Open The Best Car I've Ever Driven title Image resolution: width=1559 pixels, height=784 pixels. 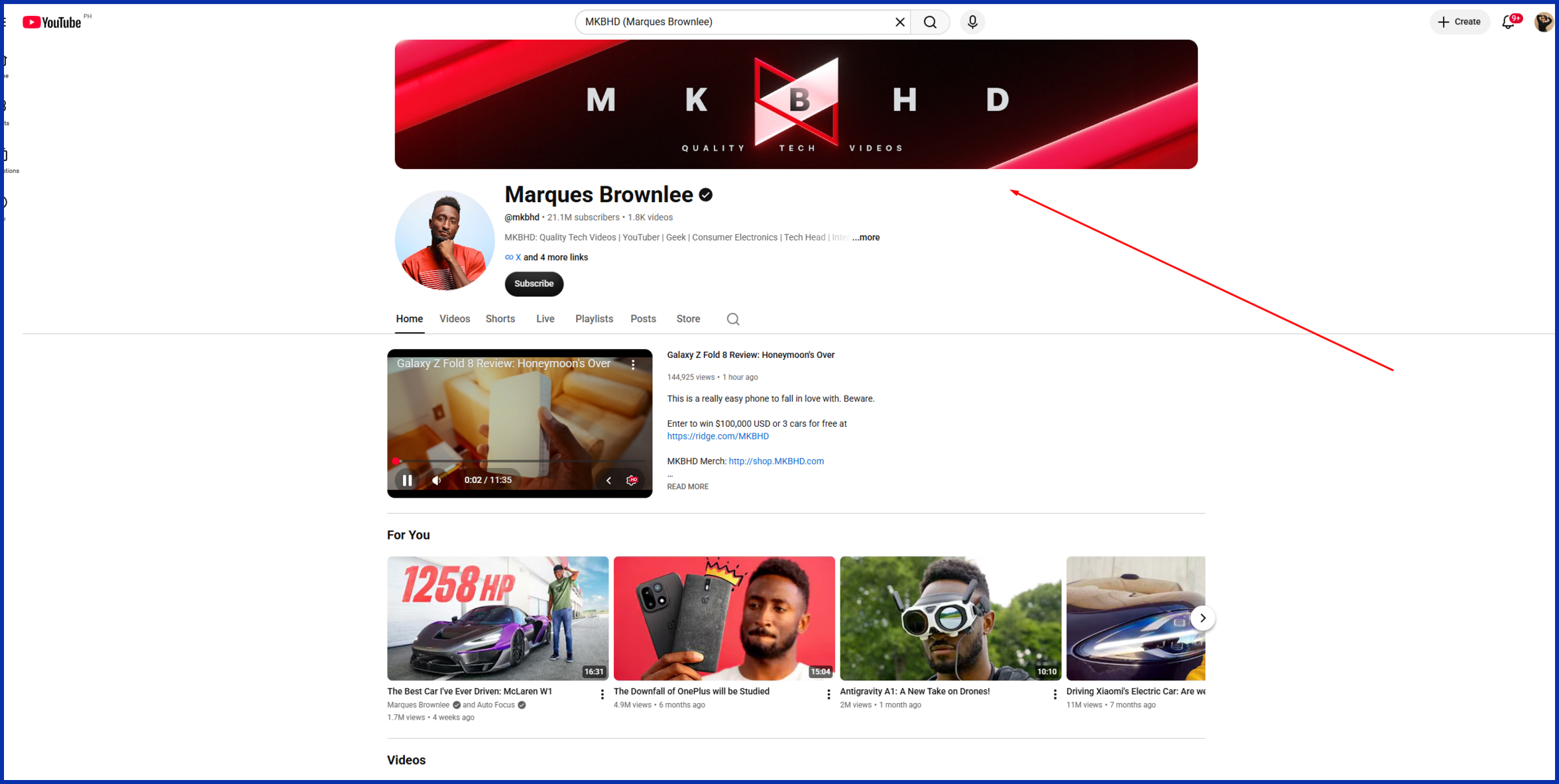[469, 691]
